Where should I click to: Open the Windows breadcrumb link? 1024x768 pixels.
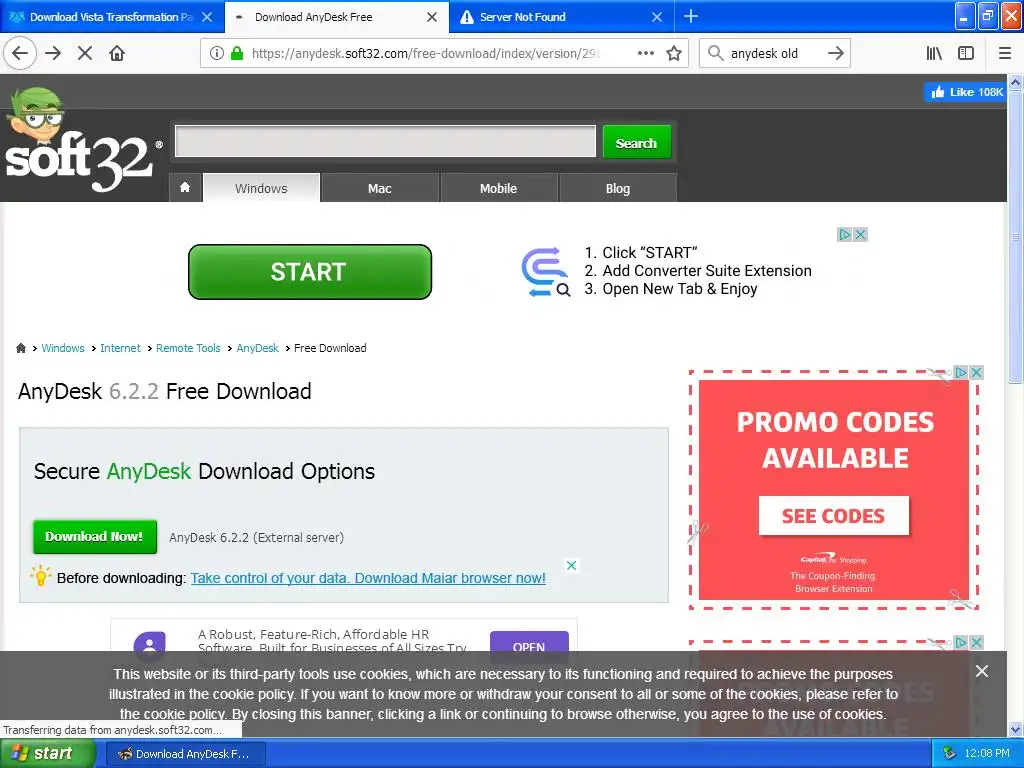(x=63, y=348)
